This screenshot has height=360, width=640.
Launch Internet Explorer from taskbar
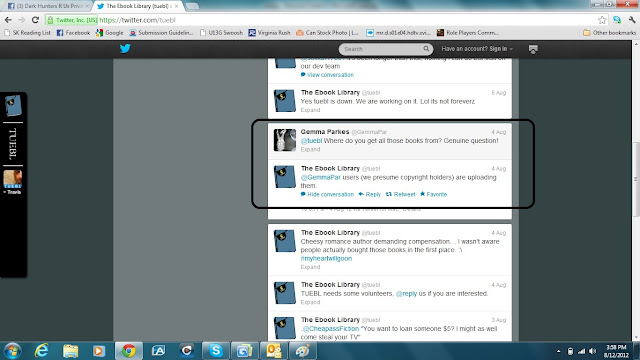click(x=42, y=351)
